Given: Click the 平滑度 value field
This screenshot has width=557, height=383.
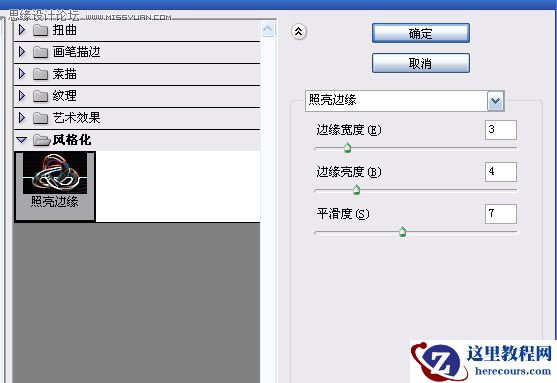Looking at the screenshot, I should click(x=501, y=214).
